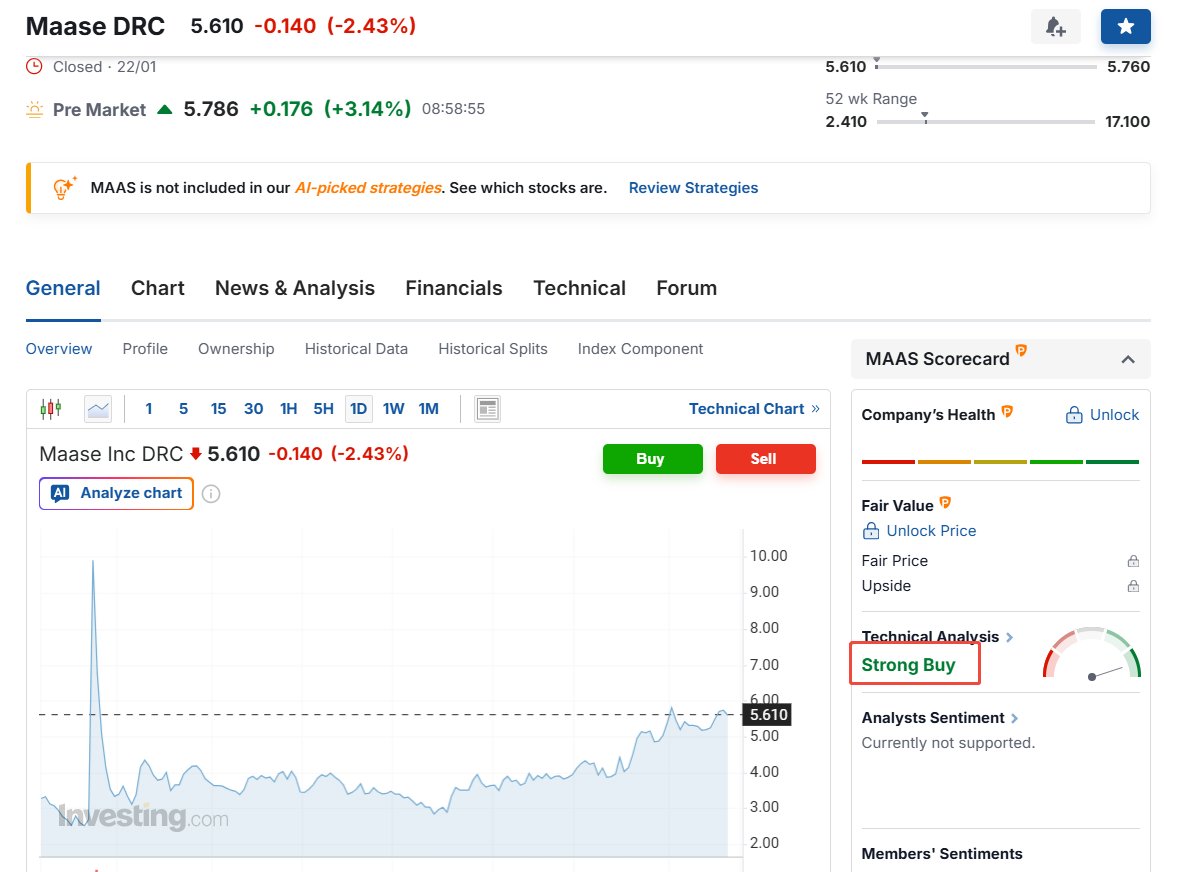Click the Strong Buy rating text
1179x872 pixels.
coord(908,665)
